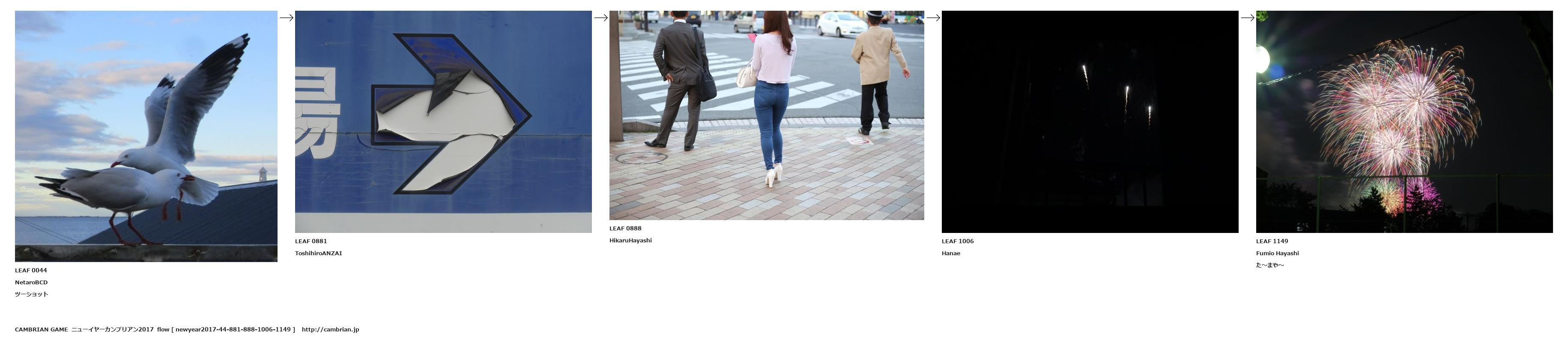The height and width of the screenshot is (340, 1568).
Task: Open the seagulls photo
Action: pyautogui.click(x=146, y=136)
